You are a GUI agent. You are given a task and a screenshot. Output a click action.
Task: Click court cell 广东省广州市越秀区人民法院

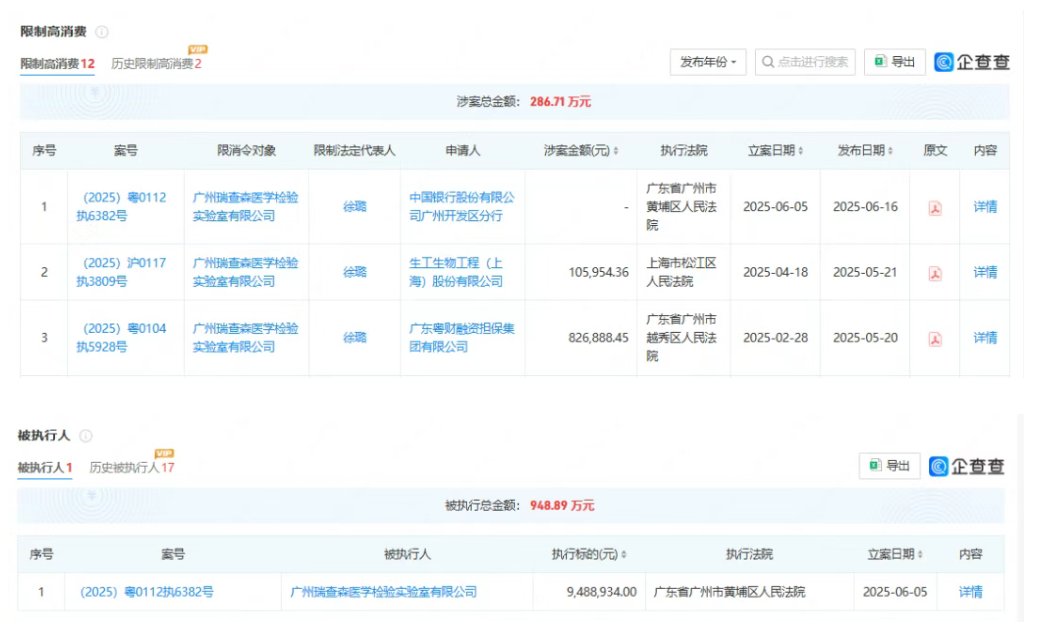tap(681, 338)
